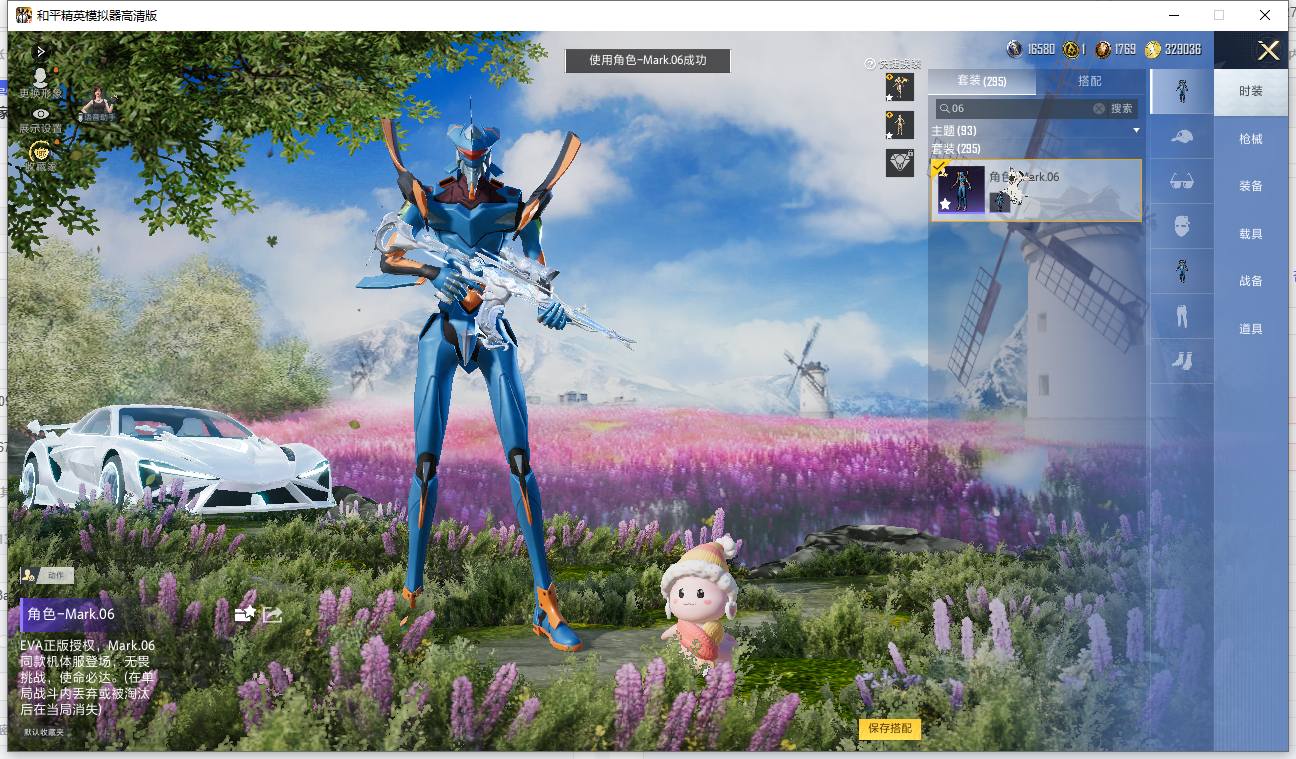Click the 角色-Mark.06 title label
Viewport: 1296px width, 759px height.
71,614
